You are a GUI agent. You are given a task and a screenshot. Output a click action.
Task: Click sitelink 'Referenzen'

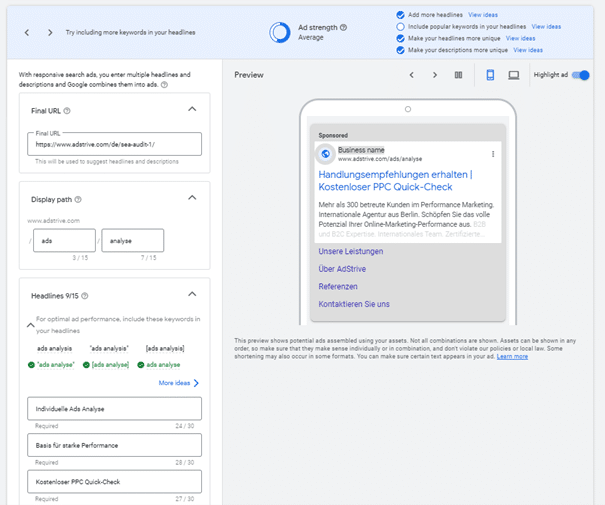pos(338,286)
